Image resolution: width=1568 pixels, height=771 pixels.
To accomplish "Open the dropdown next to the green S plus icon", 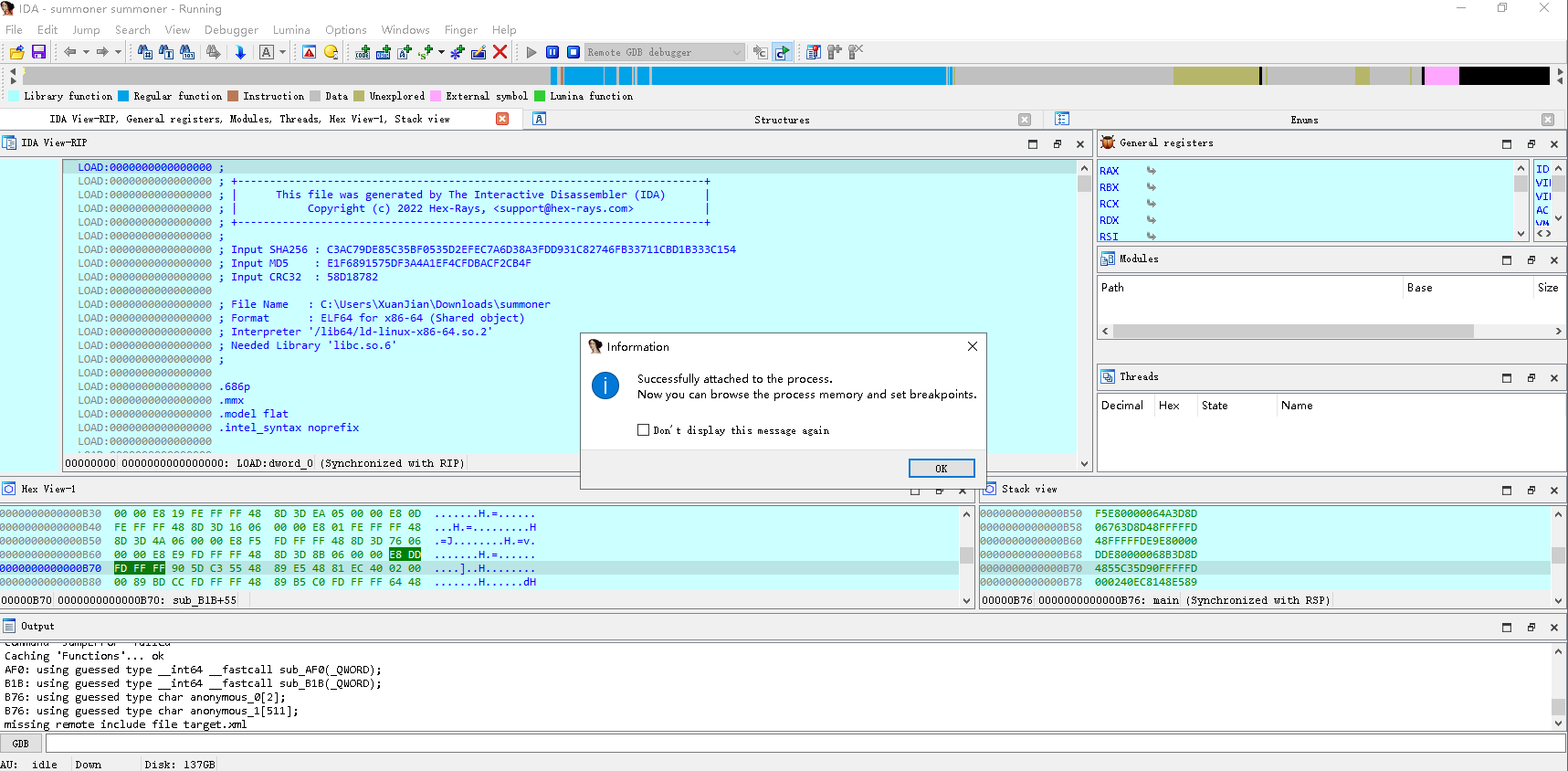I will [x=441, y=52].
